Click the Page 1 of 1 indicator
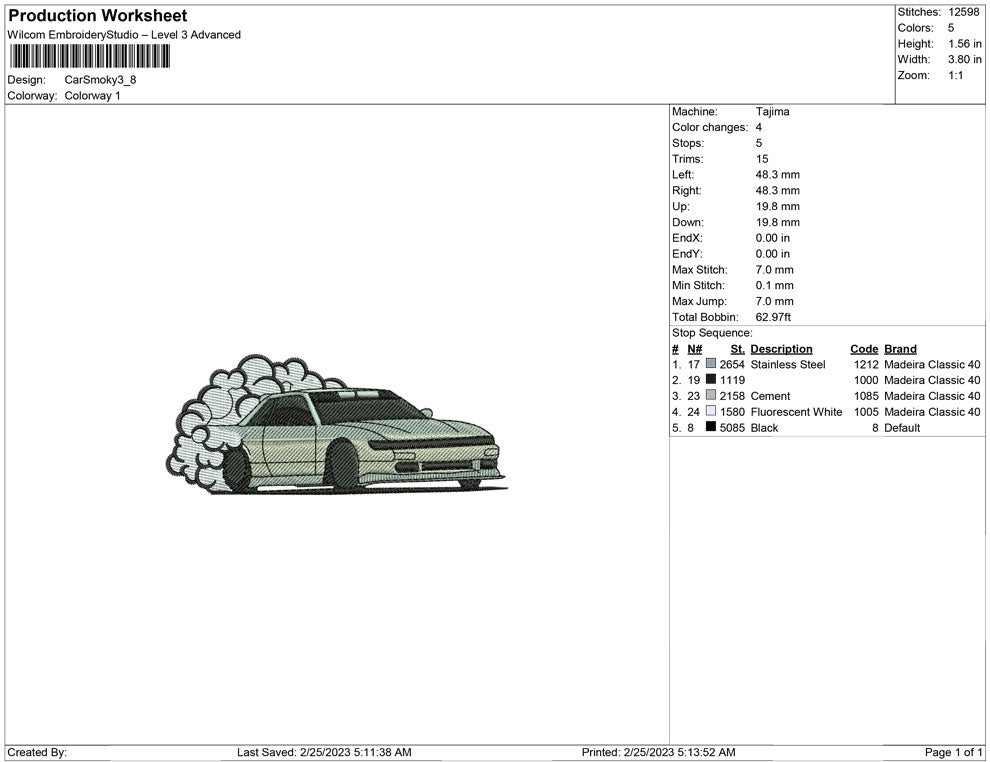 tap(953, 752)
